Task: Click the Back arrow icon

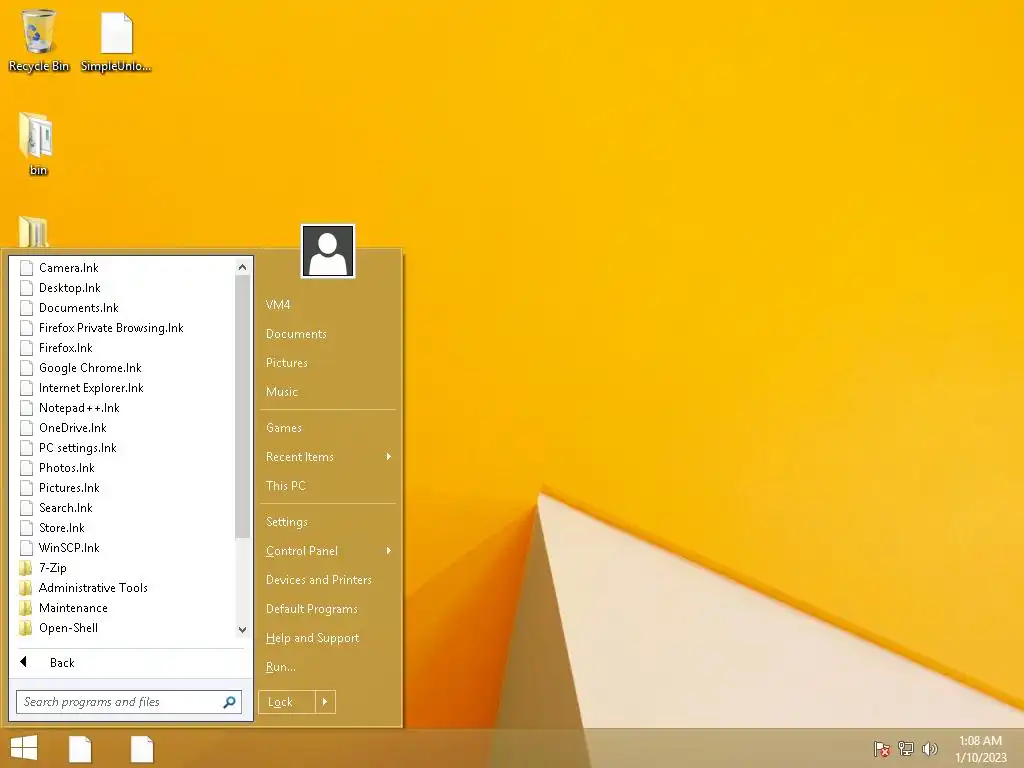Action: [24, 662]
